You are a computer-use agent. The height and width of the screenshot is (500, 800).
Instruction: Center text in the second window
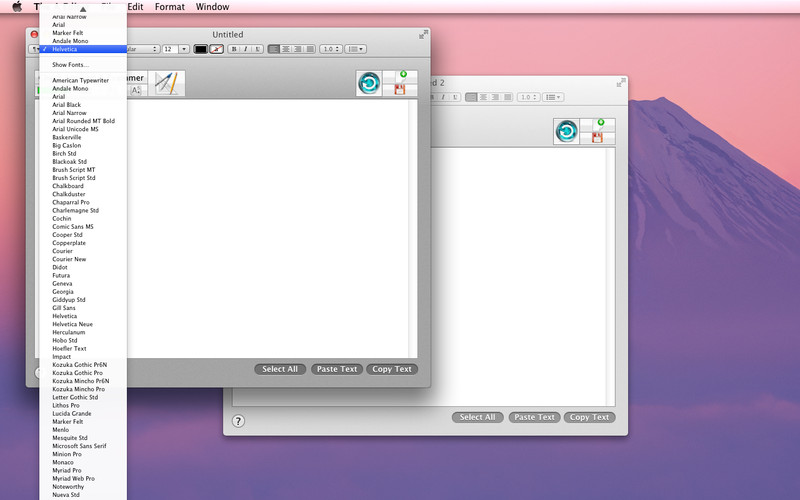point(483,97)
